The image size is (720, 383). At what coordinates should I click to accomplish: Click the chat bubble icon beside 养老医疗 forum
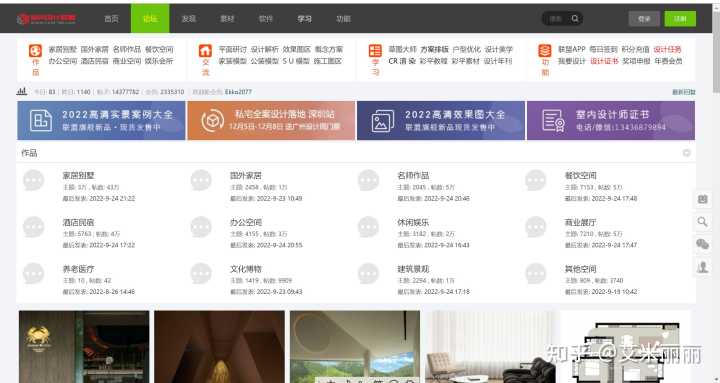(x=34, y=273)
